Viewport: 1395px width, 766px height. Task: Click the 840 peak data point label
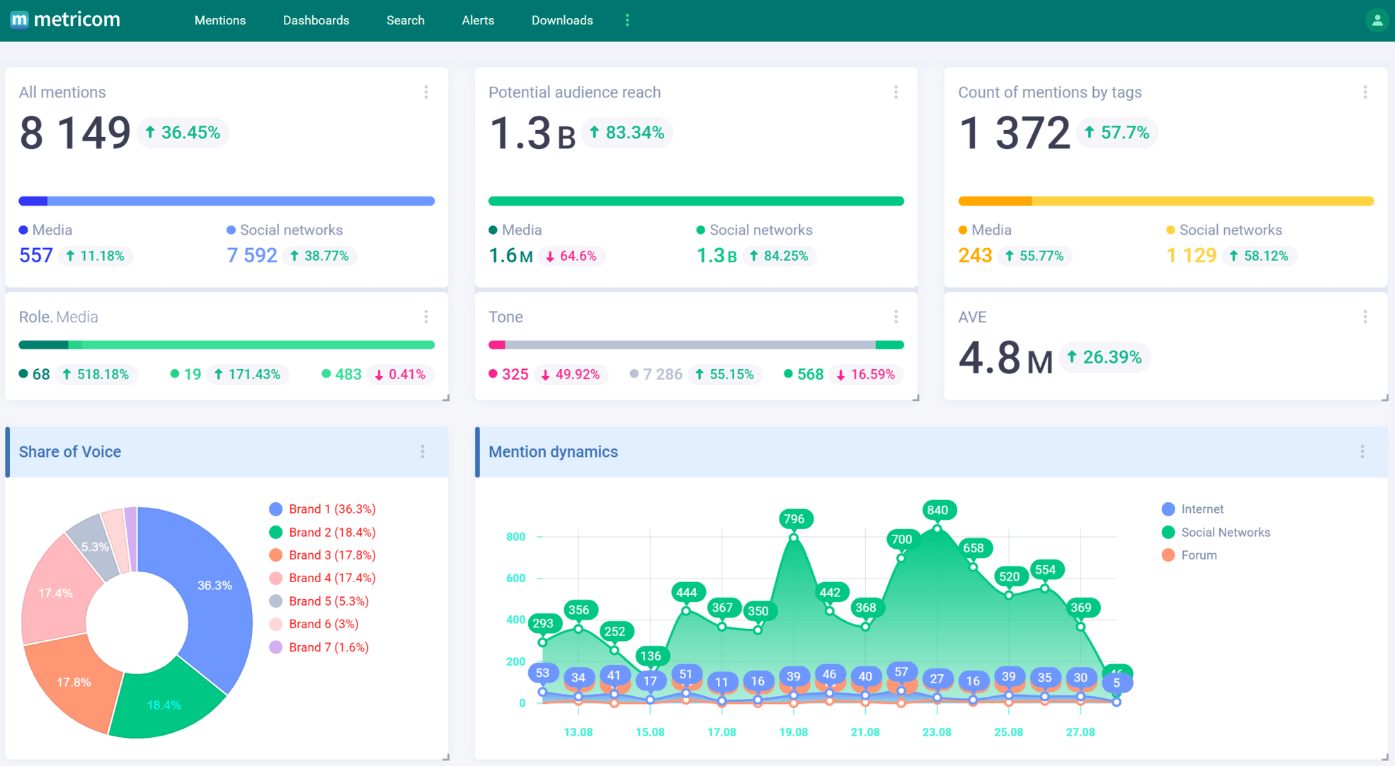pos(937,510)
